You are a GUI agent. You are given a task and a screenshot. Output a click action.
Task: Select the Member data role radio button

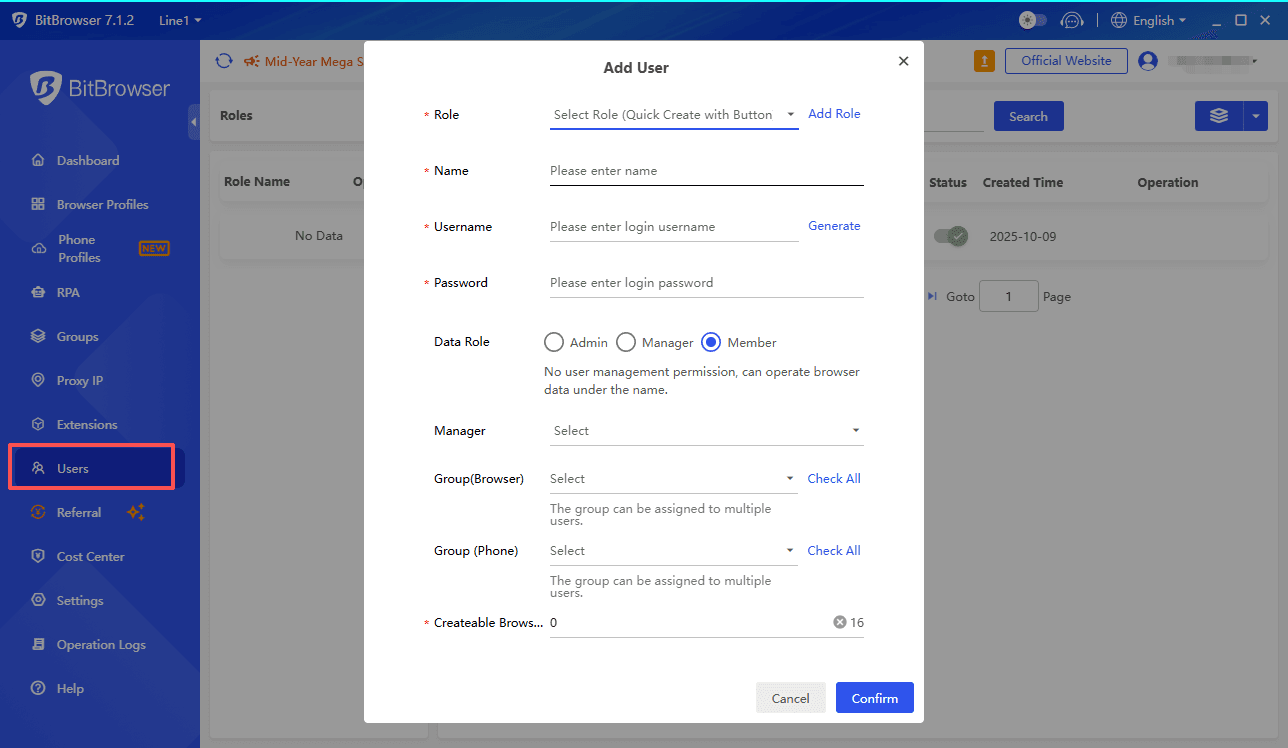point(711,342)
